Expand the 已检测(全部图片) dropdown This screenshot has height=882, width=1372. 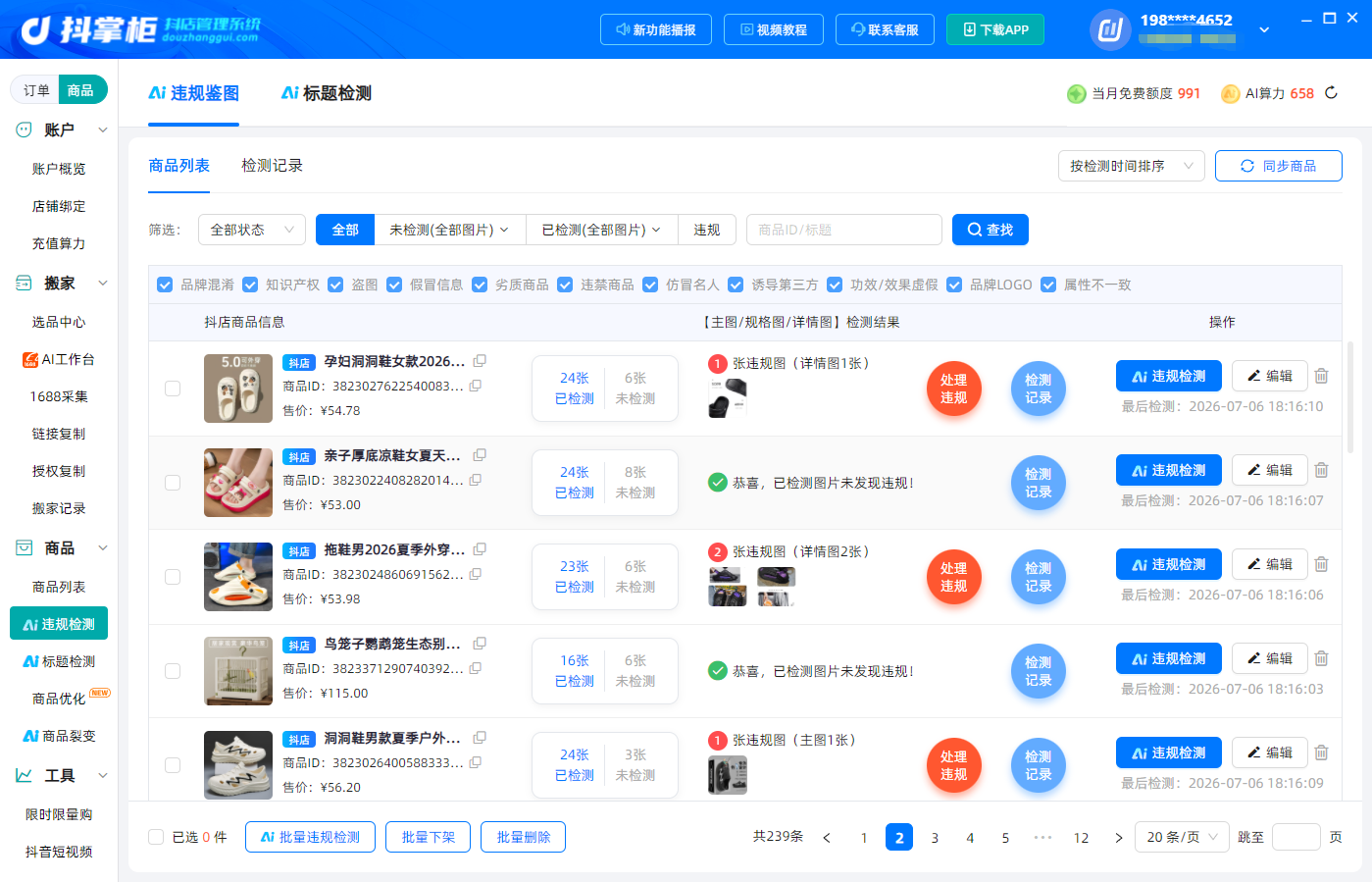coord(601,230)
